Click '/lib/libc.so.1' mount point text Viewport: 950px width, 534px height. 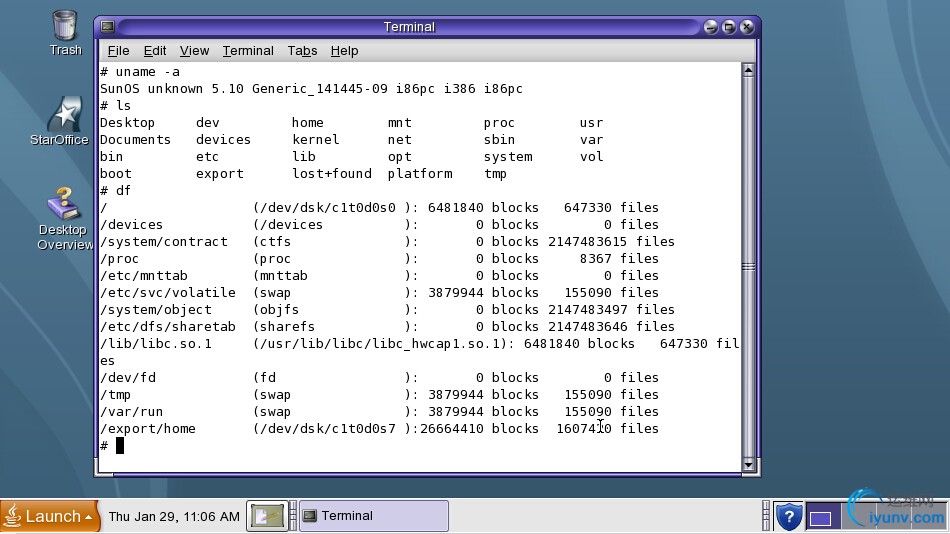tap(156, 344)
